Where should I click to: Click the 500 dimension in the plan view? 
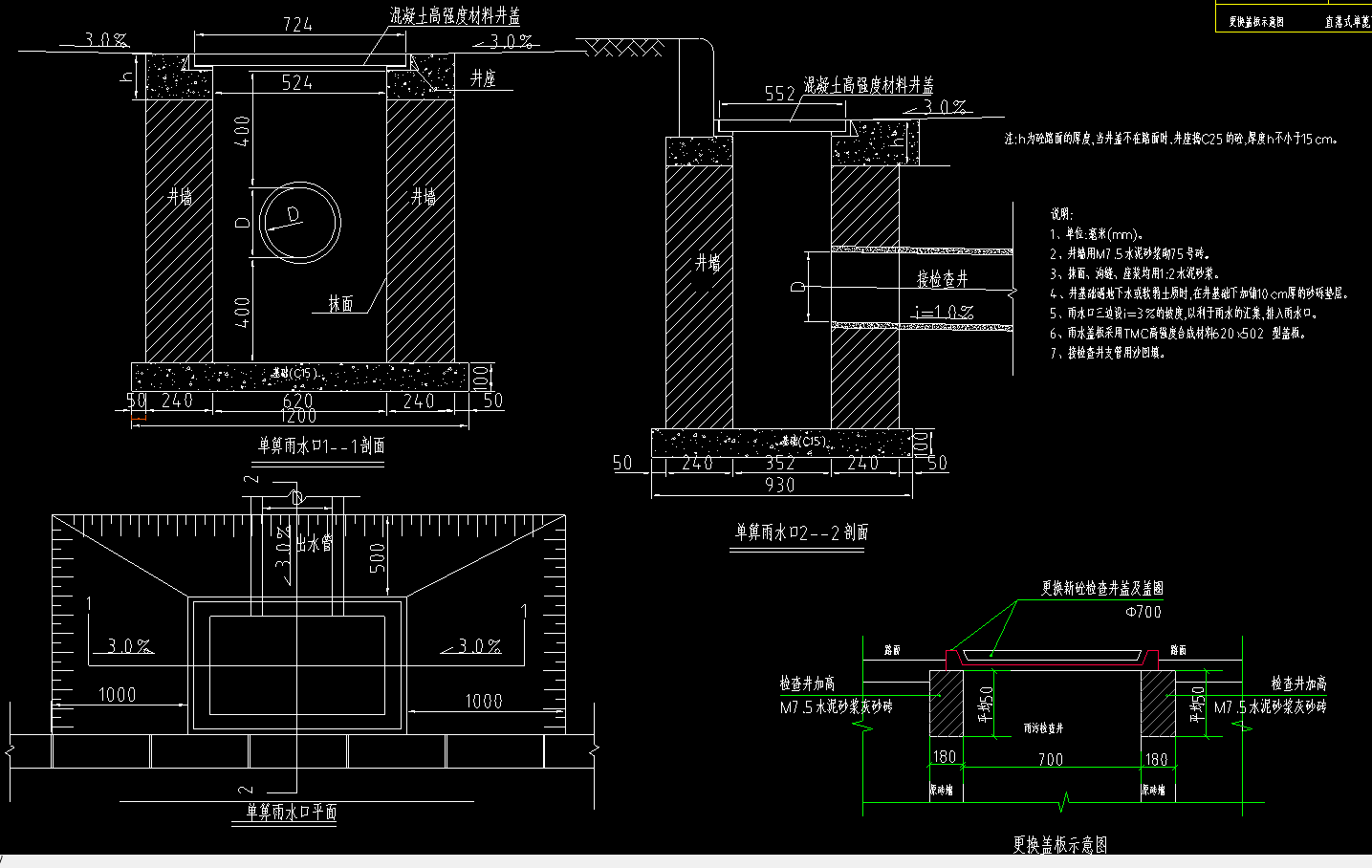pos(378,558)
